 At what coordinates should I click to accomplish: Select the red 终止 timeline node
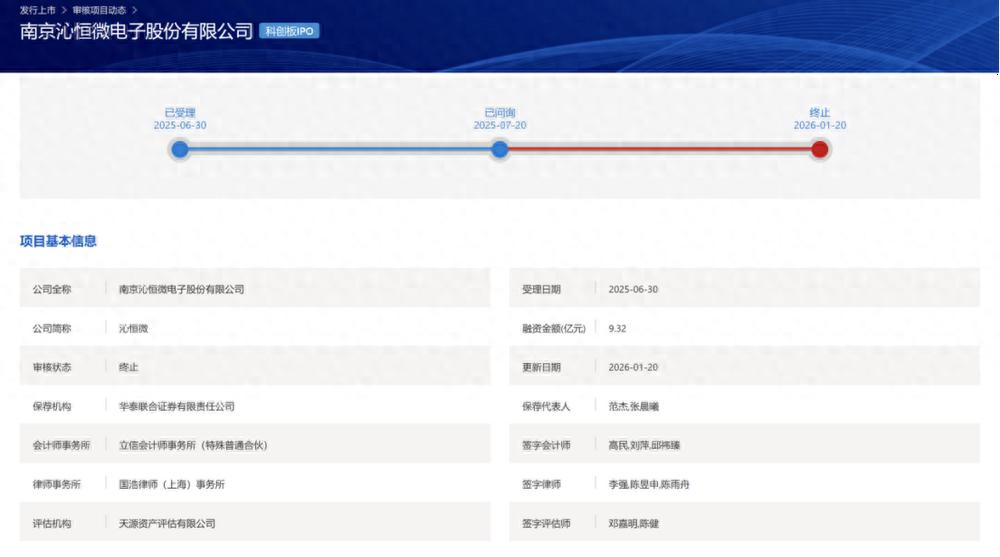820,149
